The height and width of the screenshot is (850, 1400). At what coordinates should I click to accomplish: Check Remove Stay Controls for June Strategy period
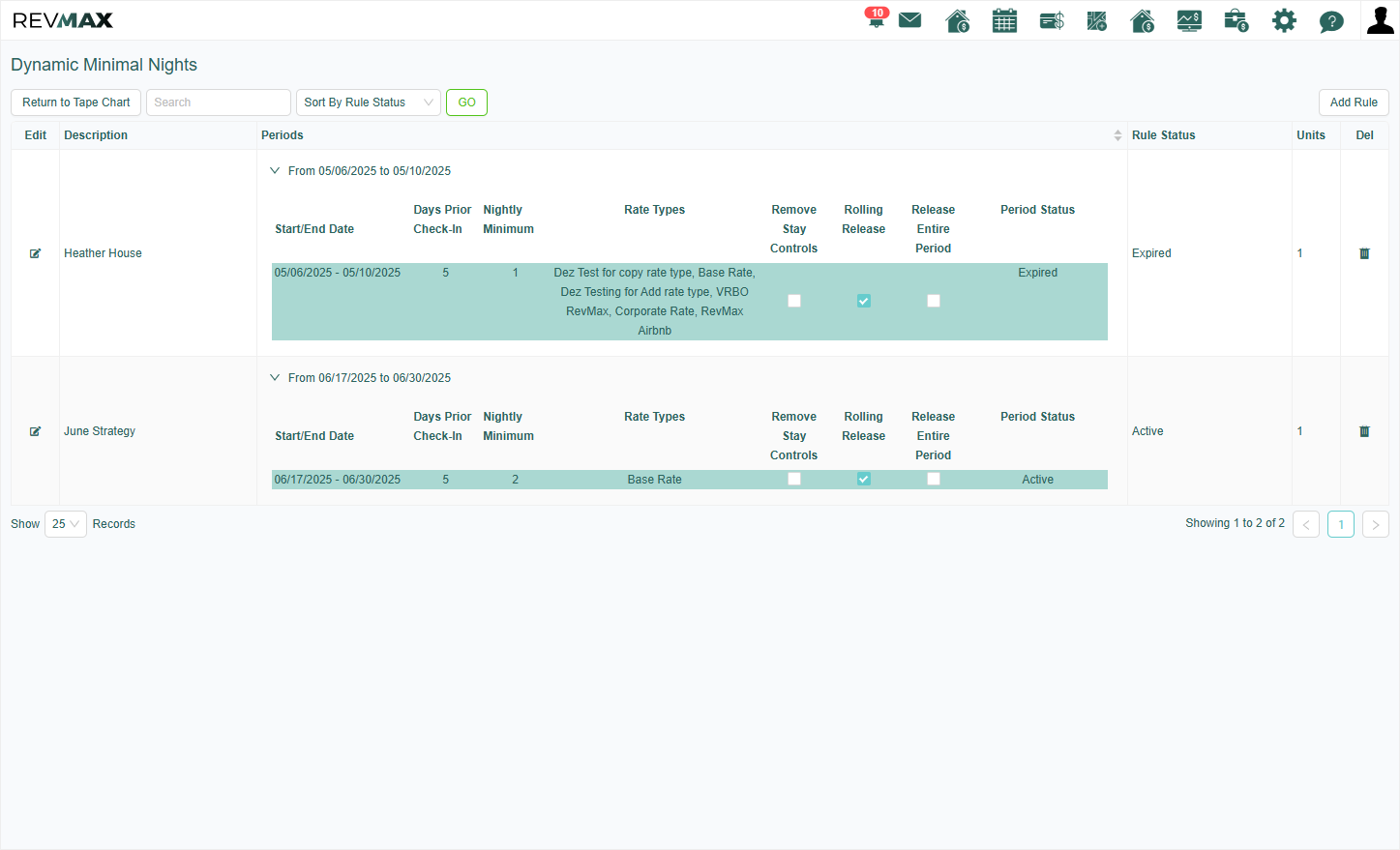(x=794, y=479)
